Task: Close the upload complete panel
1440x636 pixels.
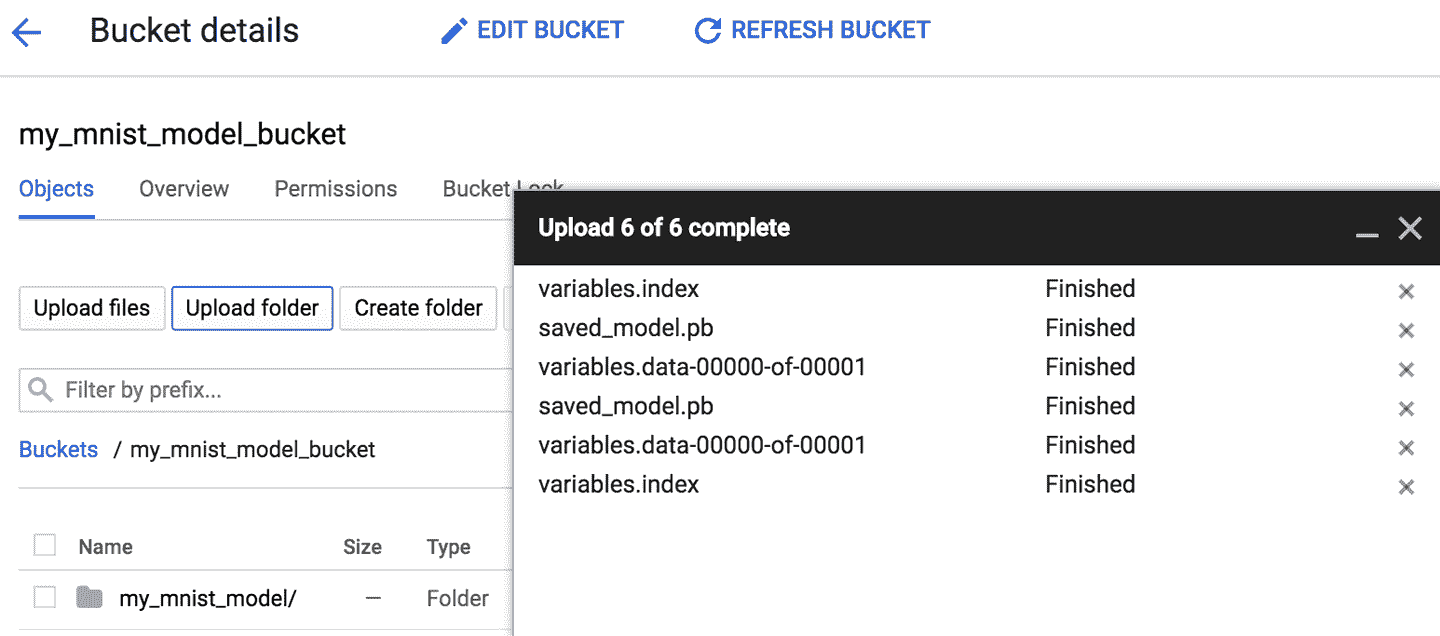Action: coord(1410,229)
